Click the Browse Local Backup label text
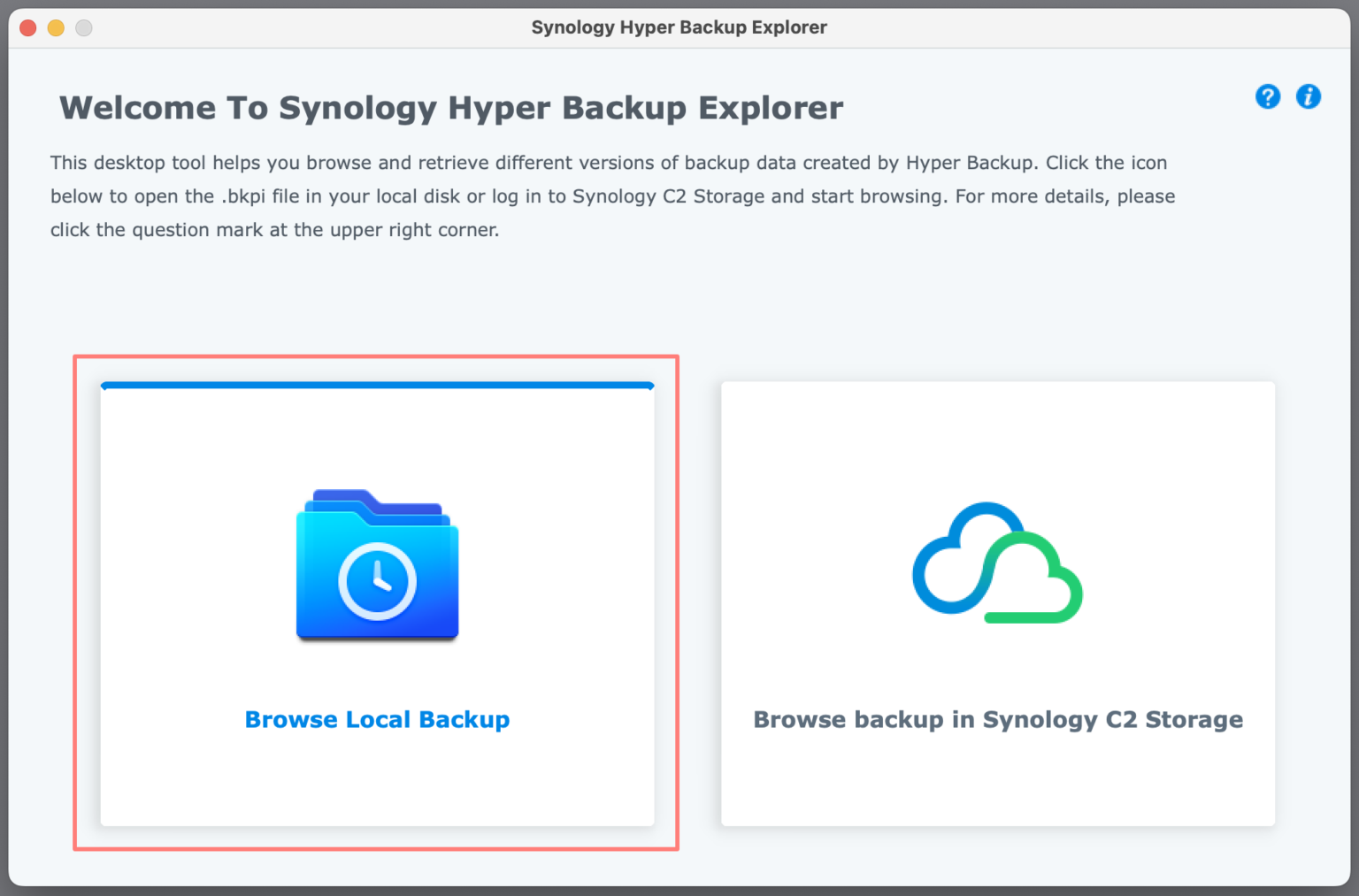 click(x=377, y=719)
